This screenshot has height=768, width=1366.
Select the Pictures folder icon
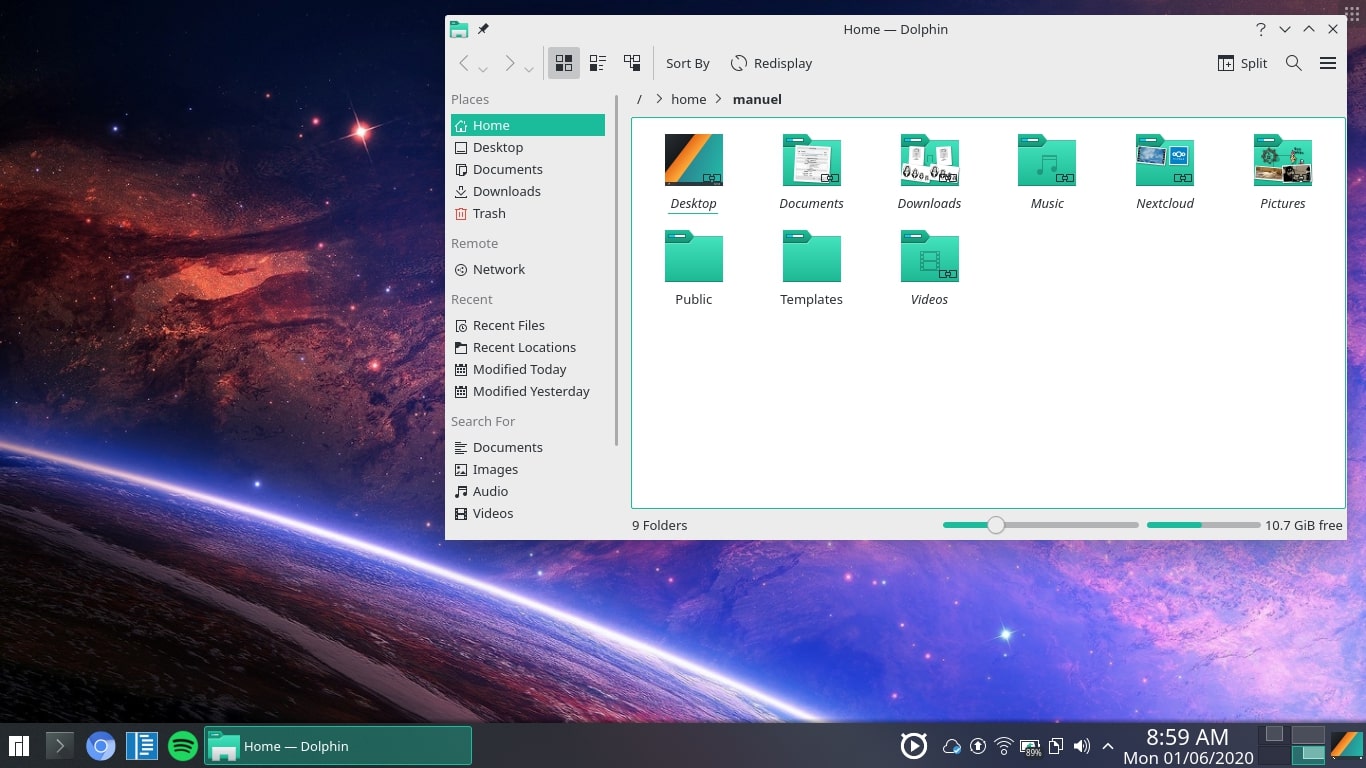pyautogui.click(x=1283, y=160)
